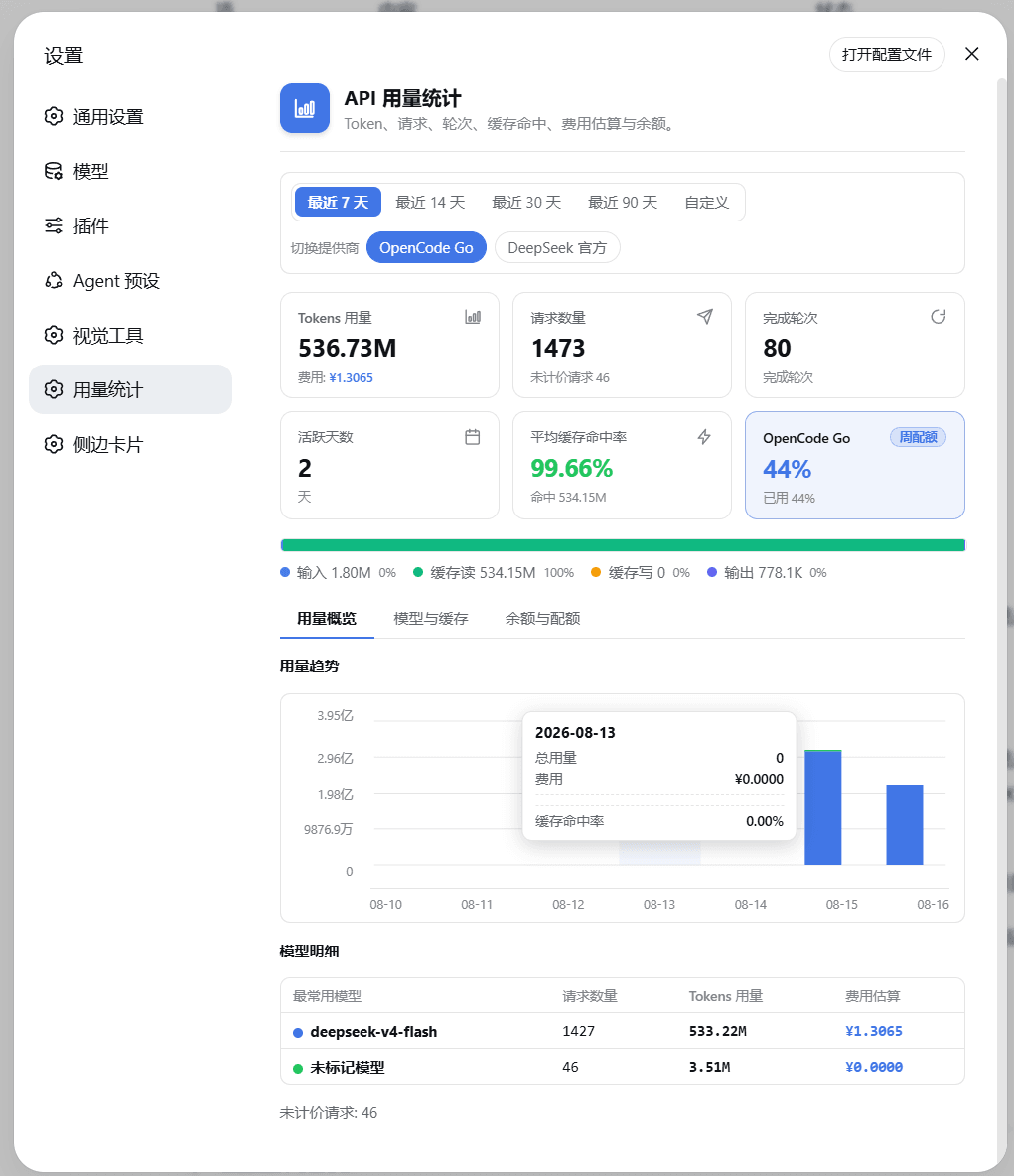Click the 08-16 bar in usage chart

[x=905, y=825]
